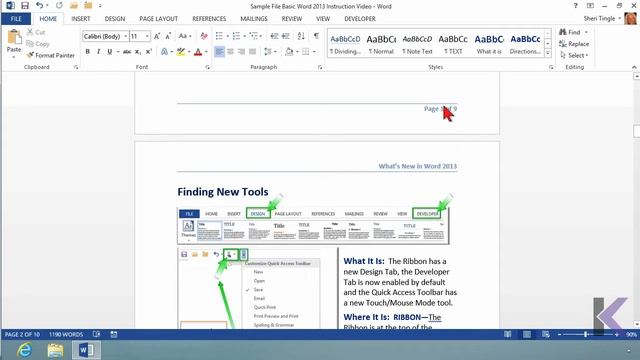This screenshot has height=360, width=640.
Task: Switch to the INSERT tab
Action: tap(80, 19)
